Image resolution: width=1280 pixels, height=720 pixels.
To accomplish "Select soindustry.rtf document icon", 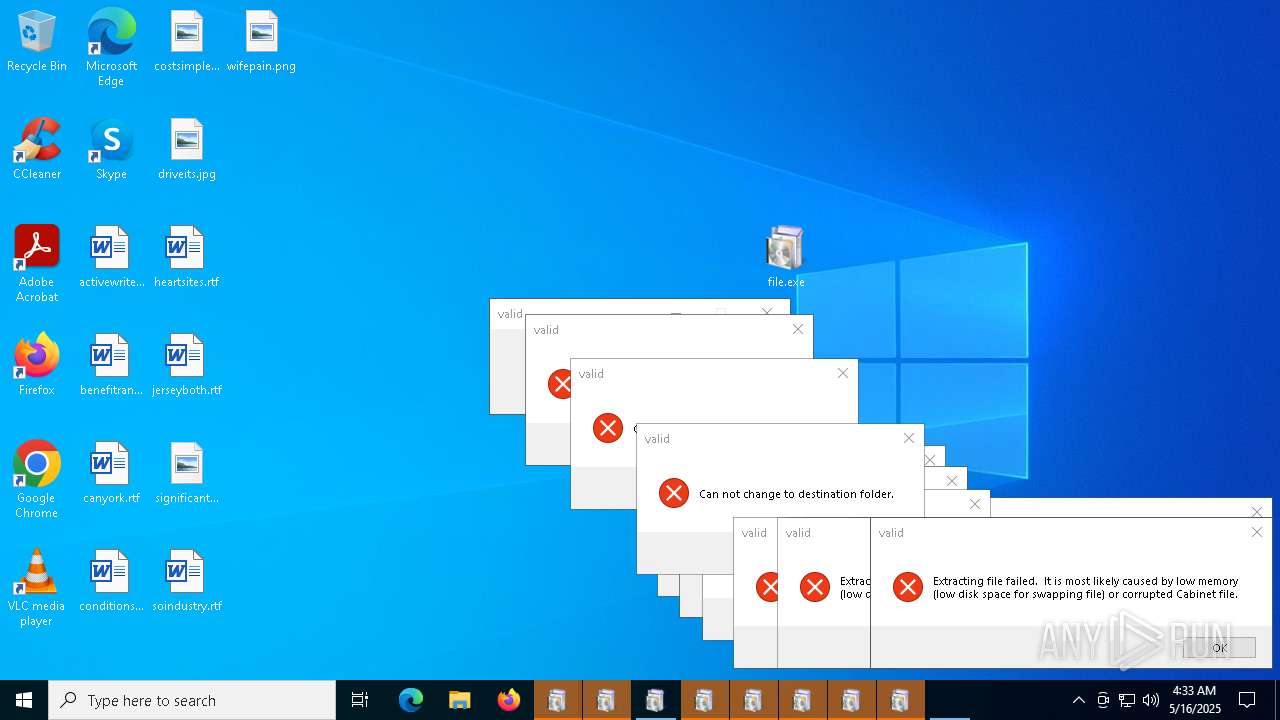I will (186, 582).
